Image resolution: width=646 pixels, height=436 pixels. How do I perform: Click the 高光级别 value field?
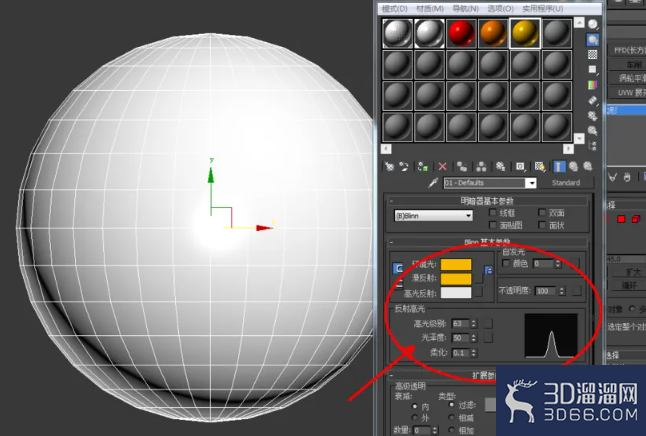(x=461, y=323)
